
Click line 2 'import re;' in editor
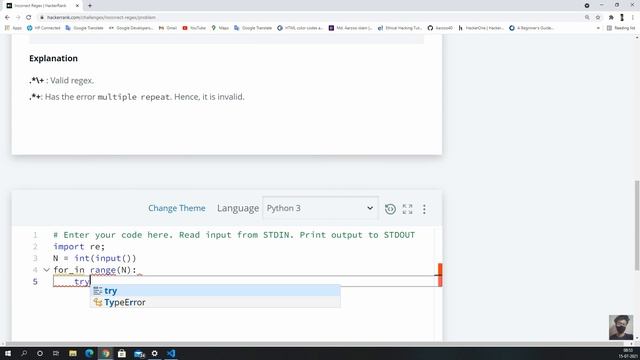pos(79,247)
